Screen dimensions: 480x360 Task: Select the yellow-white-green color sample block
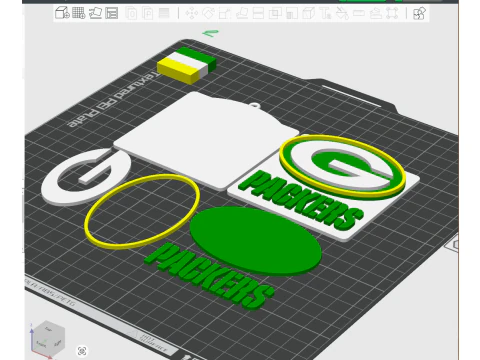pyautogui.click(x=187, y=65)
